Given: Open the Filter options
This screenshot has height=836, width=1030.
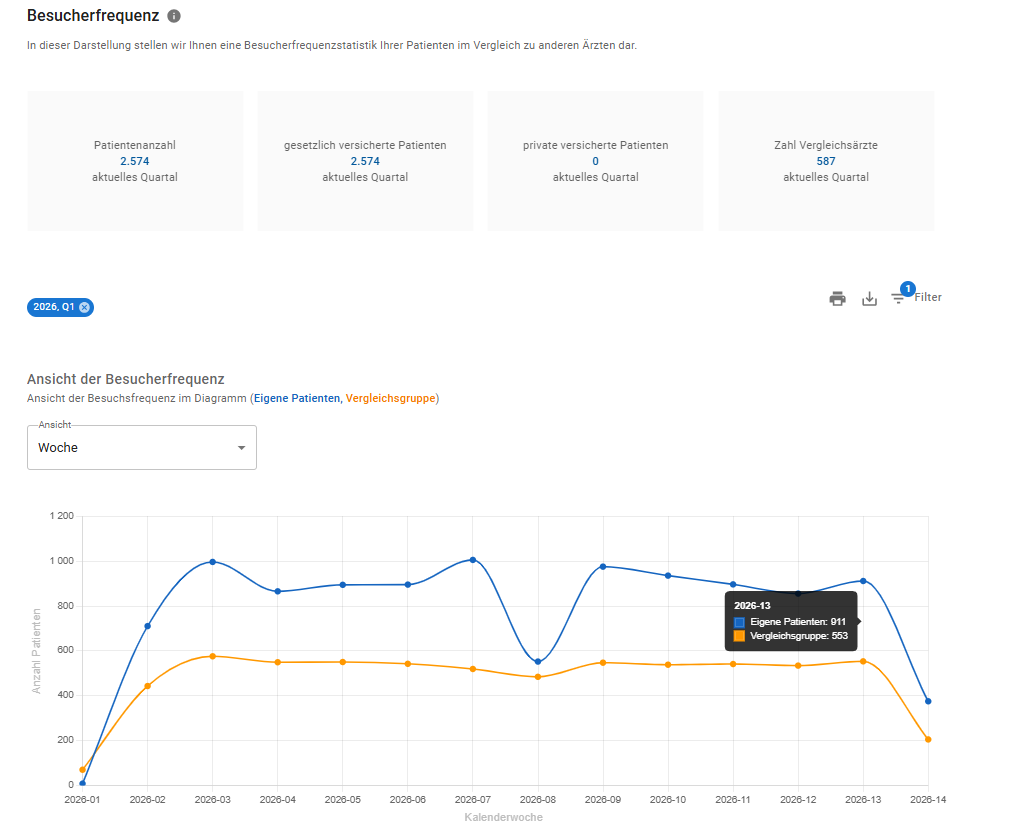Looking at the screenshot, I should (x=917, y=297).
